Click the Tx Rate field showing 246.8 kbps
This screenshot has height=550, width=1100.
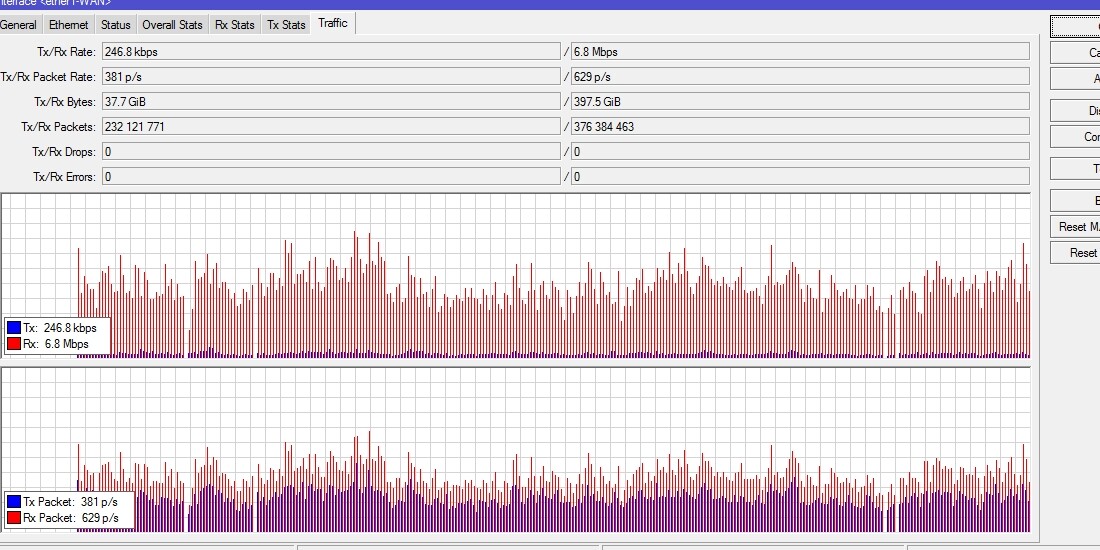[x=331, y=51]
